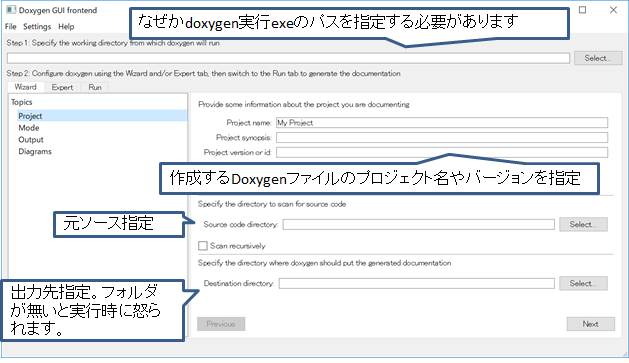The width and height of the screenshot is (629, 363).
Task: Open the File menu
Action: [10, 26]
